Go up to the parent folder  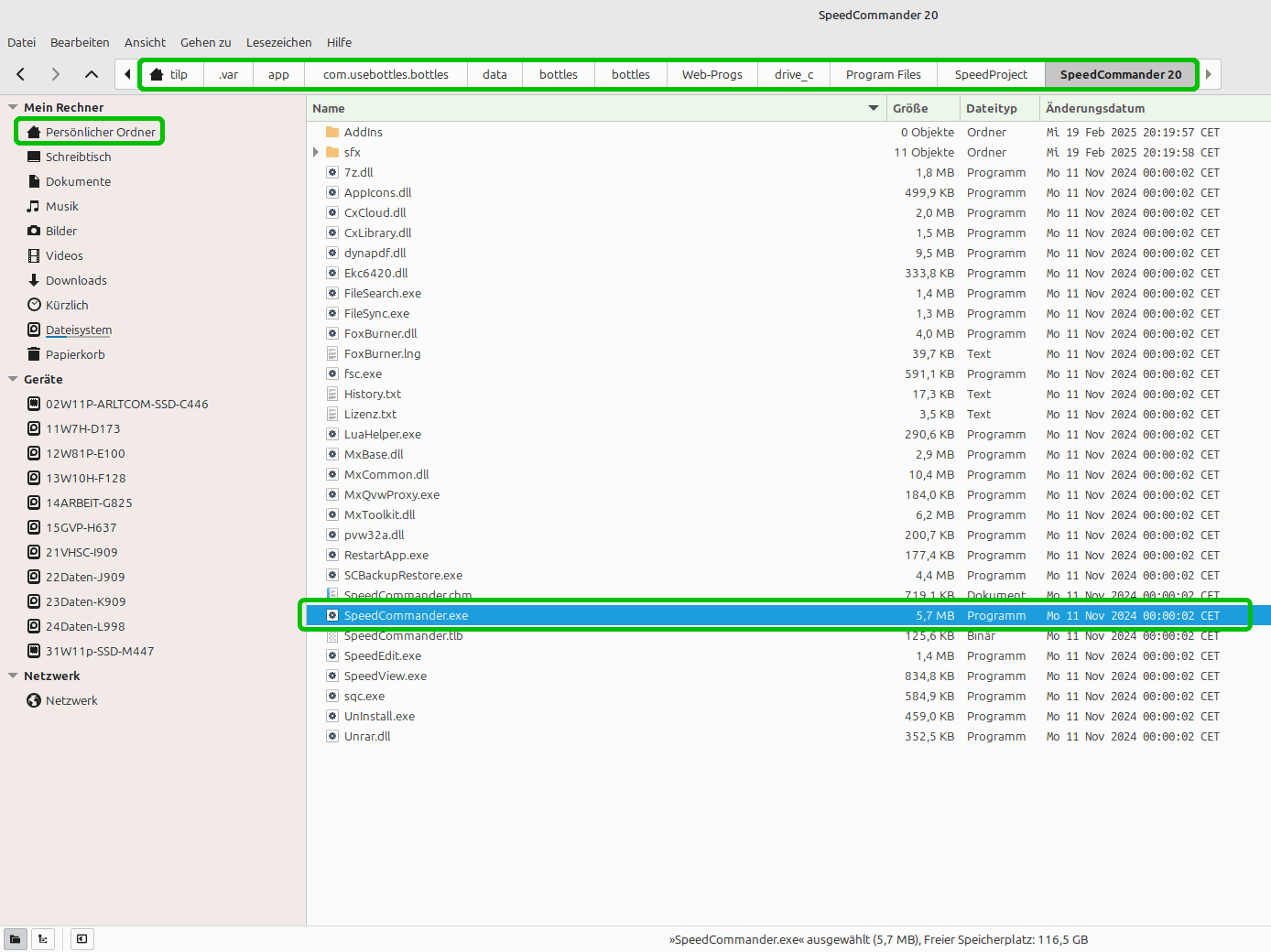coord(92,74)
